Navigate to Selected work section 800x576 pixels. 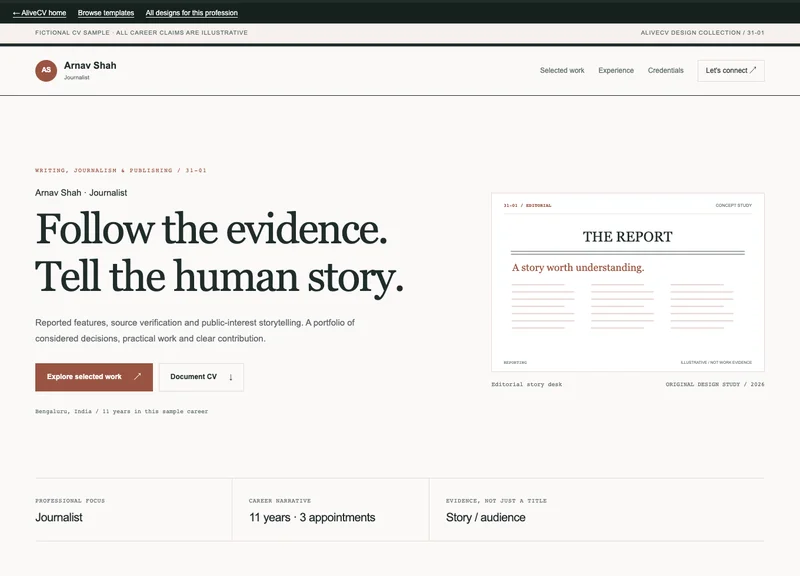coord(562,70)
